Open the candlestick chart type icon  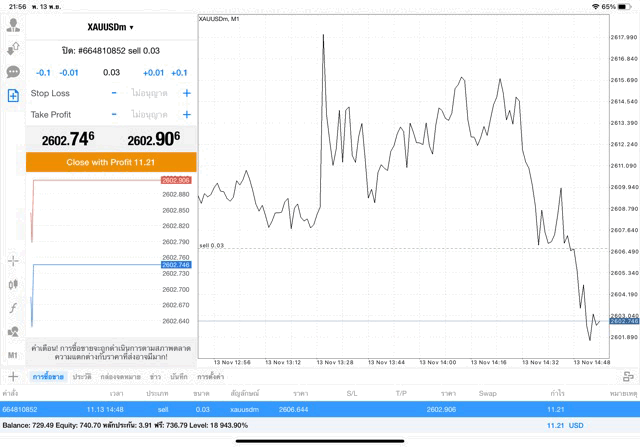coord(13,285)
